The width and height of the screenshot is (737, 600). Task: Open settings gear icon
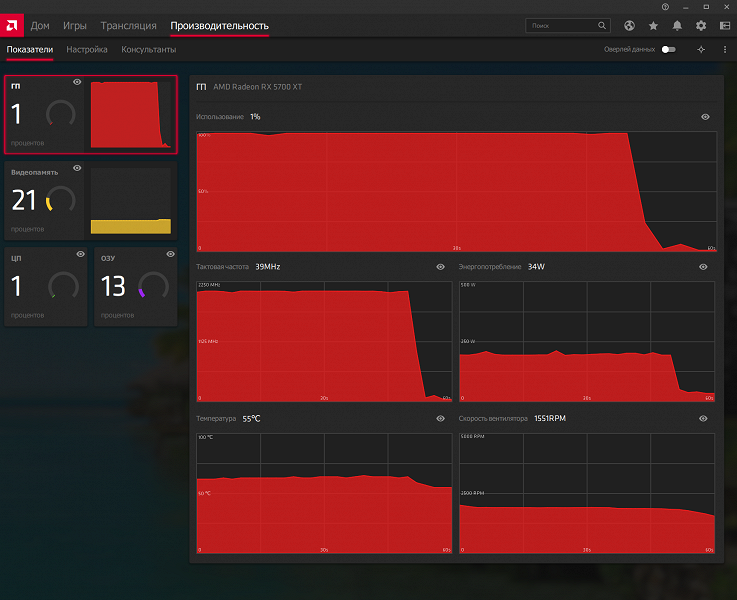tap(701, 25)
